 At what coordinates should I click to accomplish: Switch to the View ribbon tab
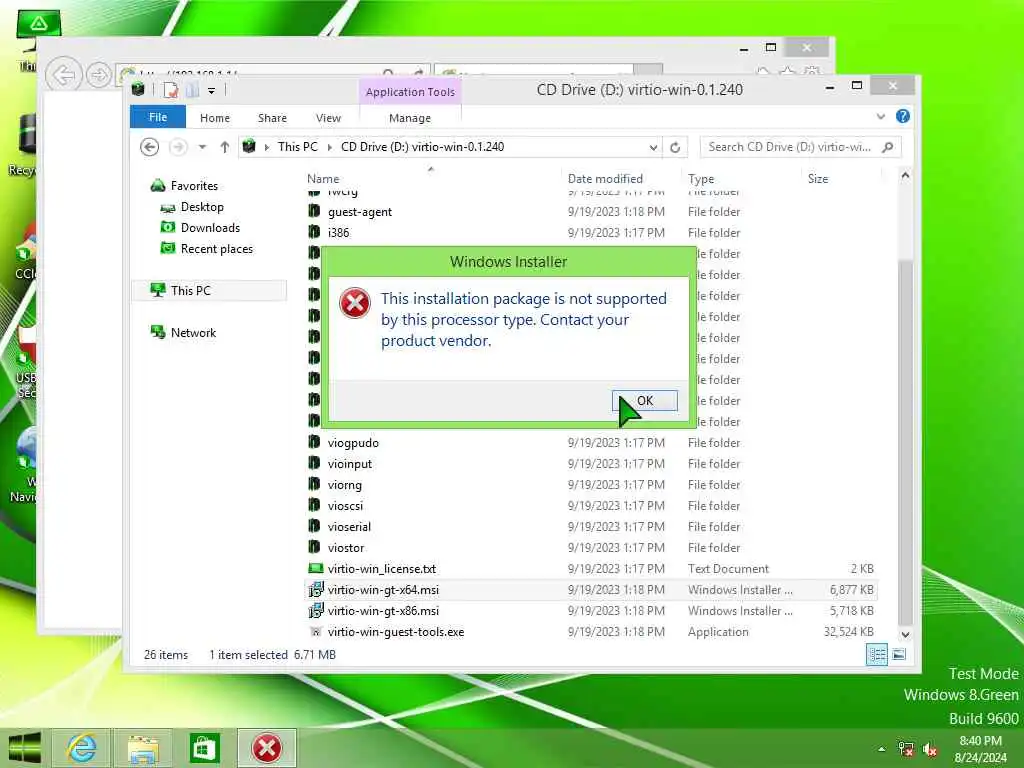pos(328,118)
